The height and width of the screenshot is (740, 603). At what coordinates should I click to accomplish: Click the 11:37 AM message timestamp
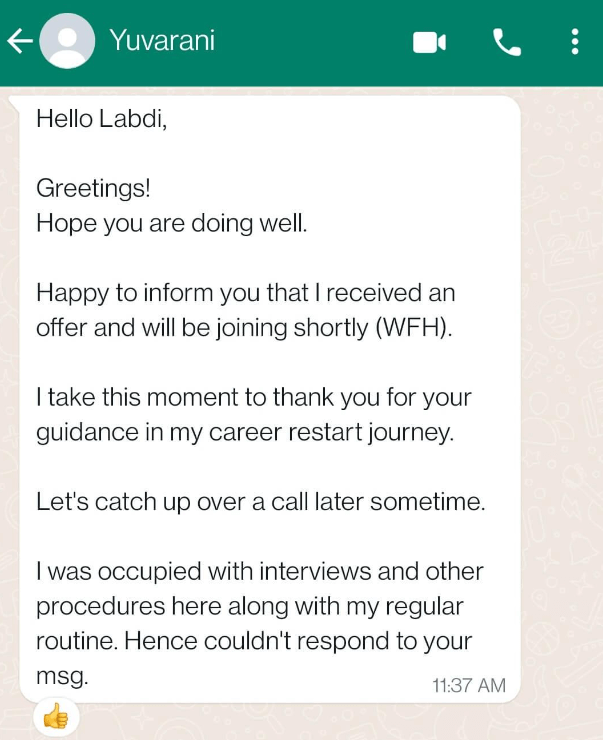(x=468, y=685)
